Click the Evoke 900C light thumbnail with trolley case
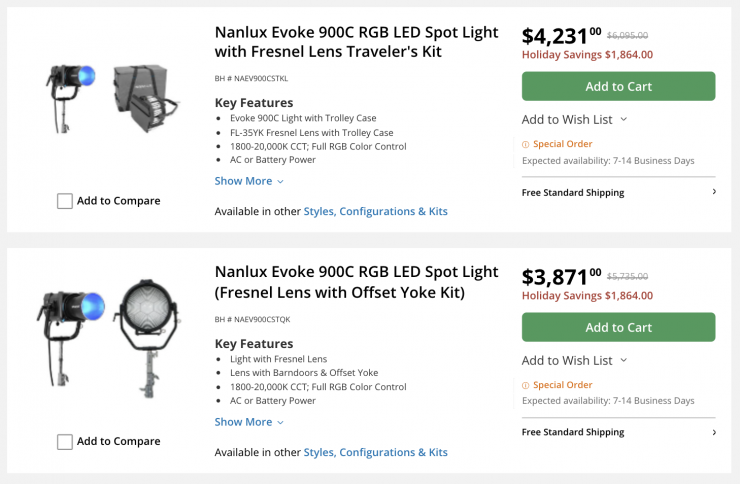 110,97
